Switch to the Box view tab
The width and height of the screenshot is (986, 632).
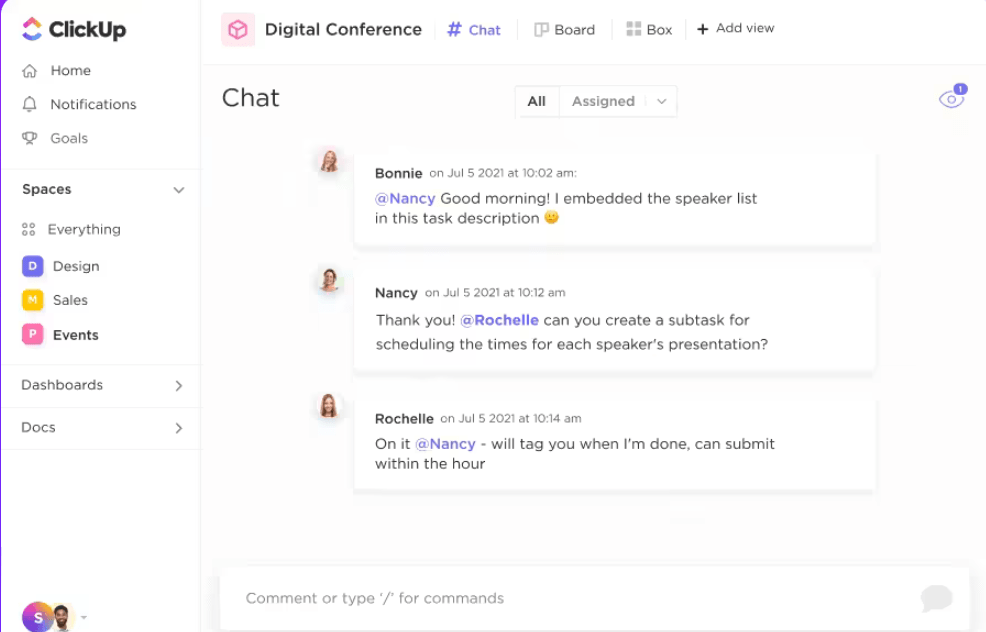coord(650,30)
